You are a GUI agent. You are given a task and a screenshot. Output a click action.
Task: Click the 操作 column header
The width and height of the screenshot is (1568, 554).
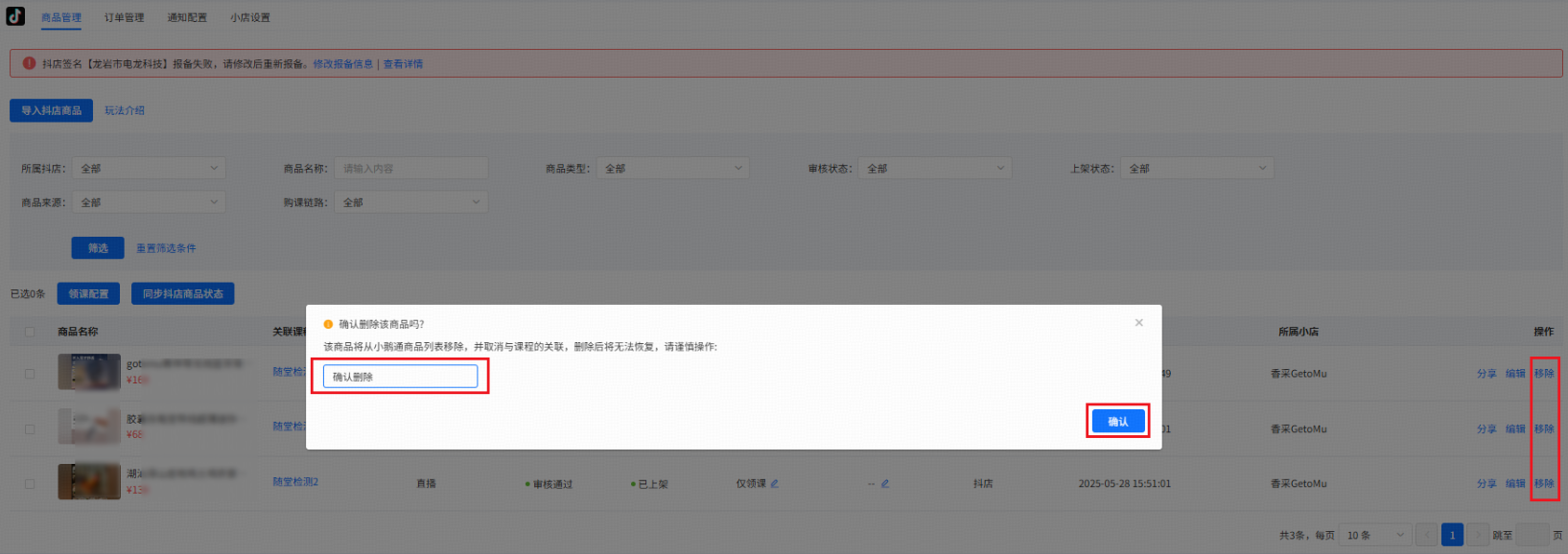[x=1543, y=332]
